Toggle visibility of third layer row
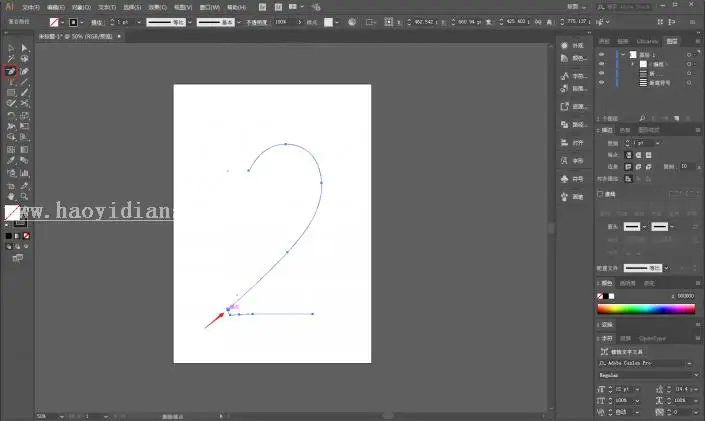 point(602,73)
